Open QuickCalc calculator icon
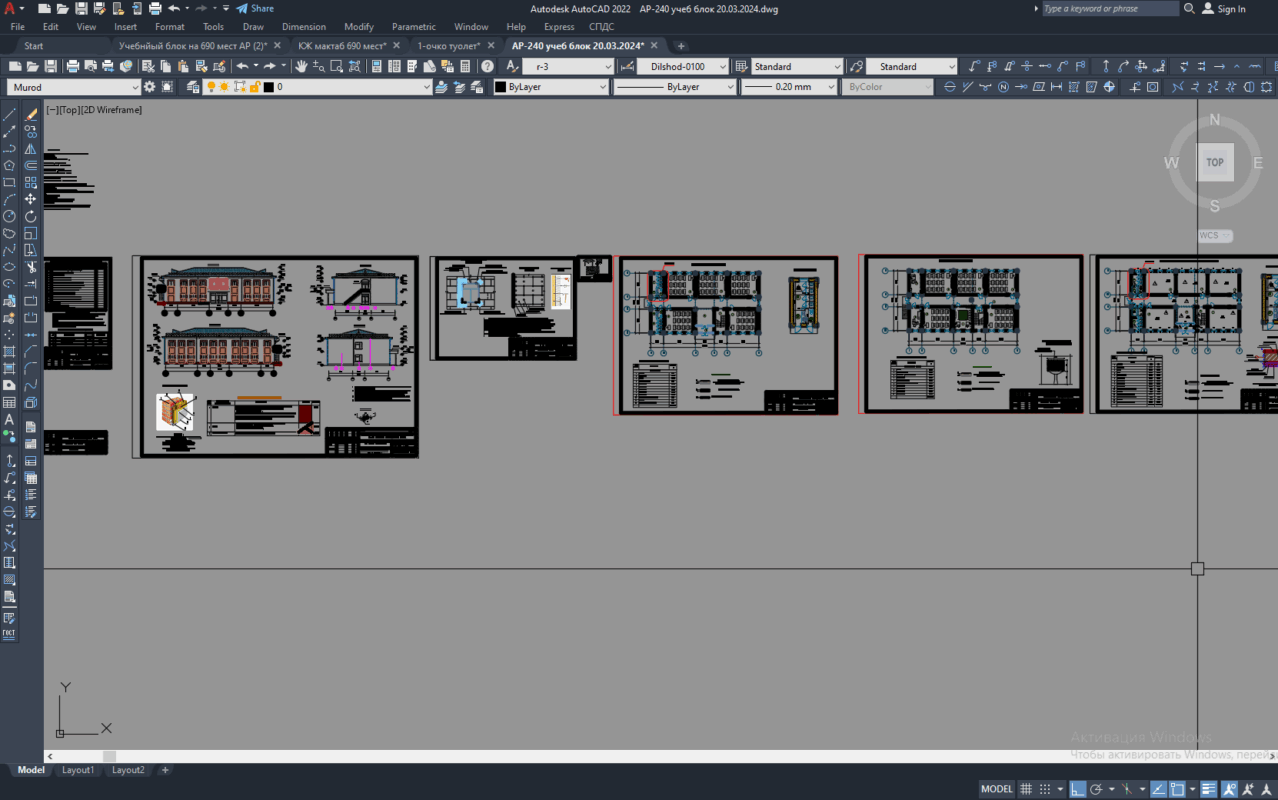The width and height of the screenshot is (1278, 800). pyautogui.click(x=464, y=66)
